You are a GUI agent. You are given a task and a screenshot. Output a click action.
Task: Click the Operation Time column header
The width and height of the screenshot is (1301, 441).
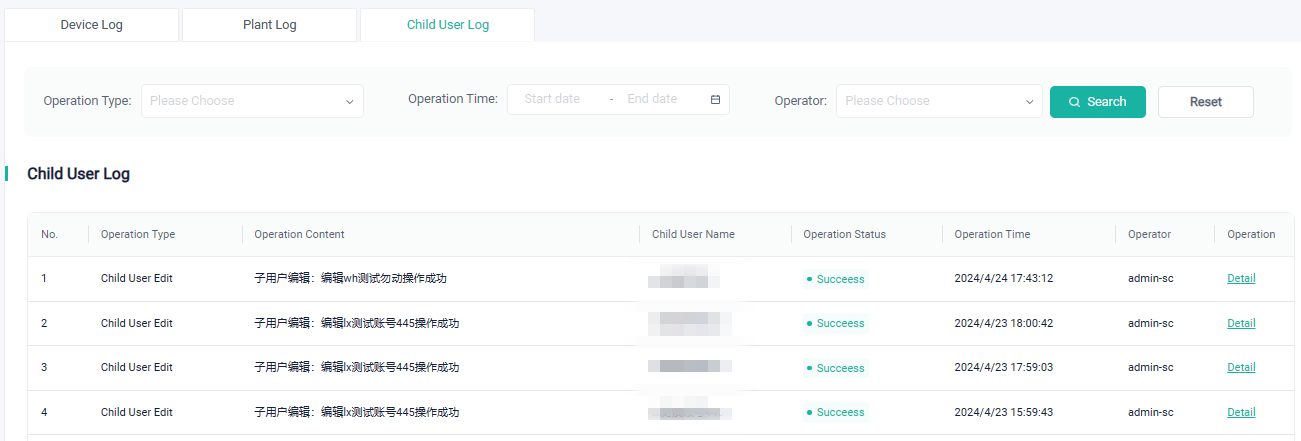click(x=992, y=234)
